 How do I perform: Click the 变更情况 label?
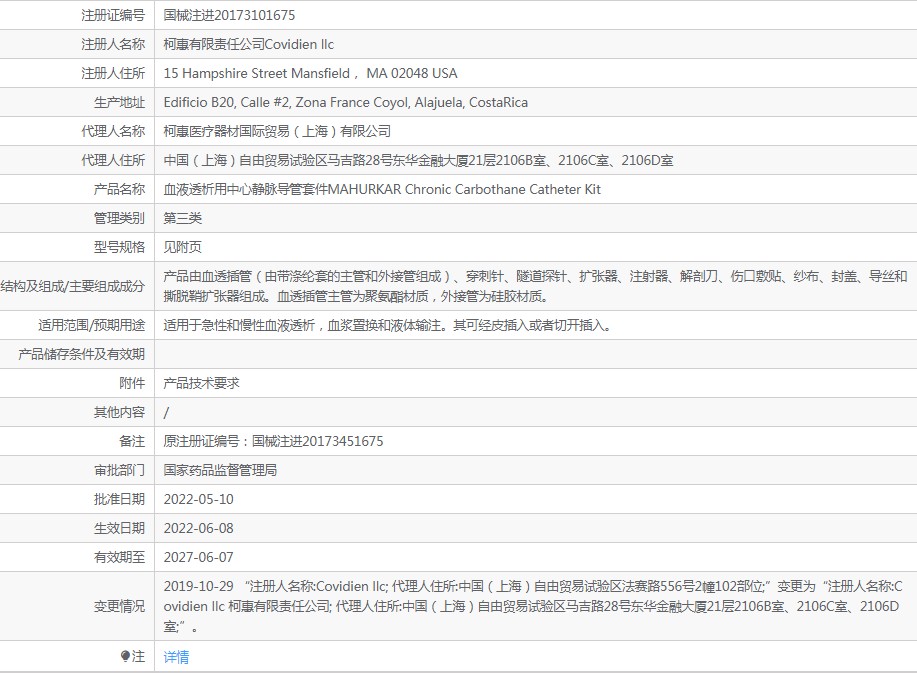(119, 606)
